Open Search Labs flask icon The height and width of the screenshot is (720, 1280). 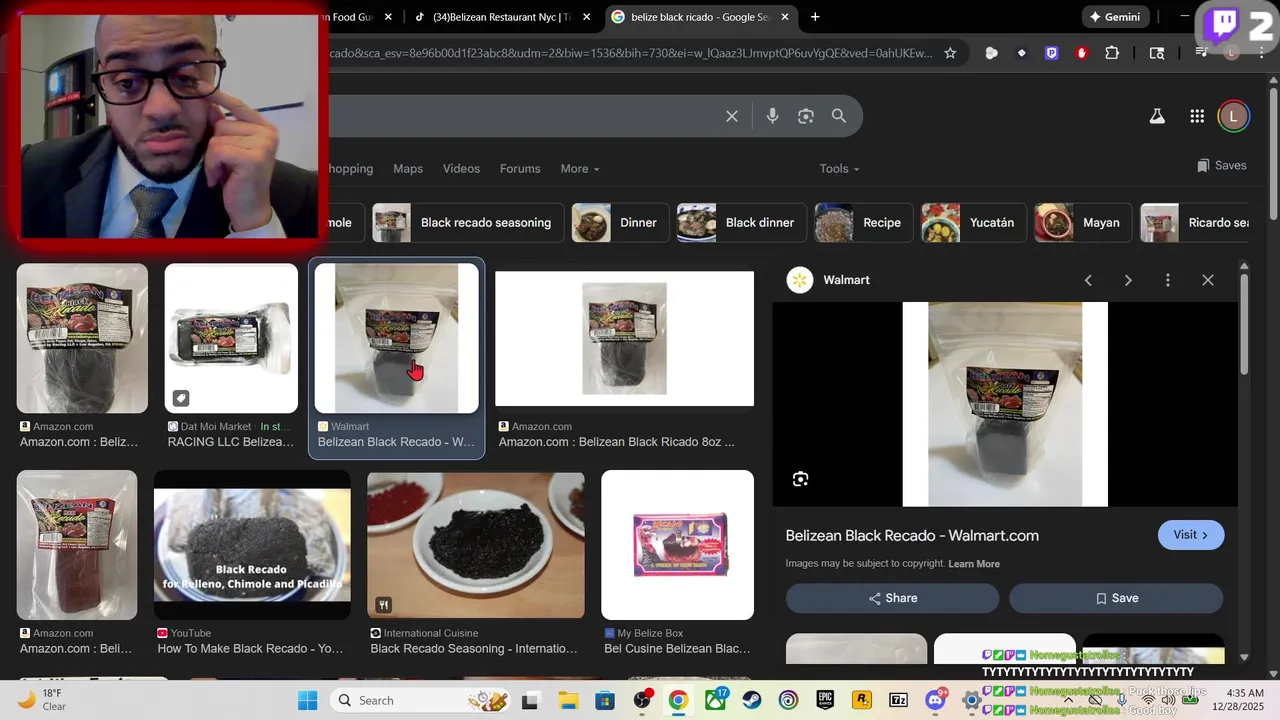tap(1157, 116)
